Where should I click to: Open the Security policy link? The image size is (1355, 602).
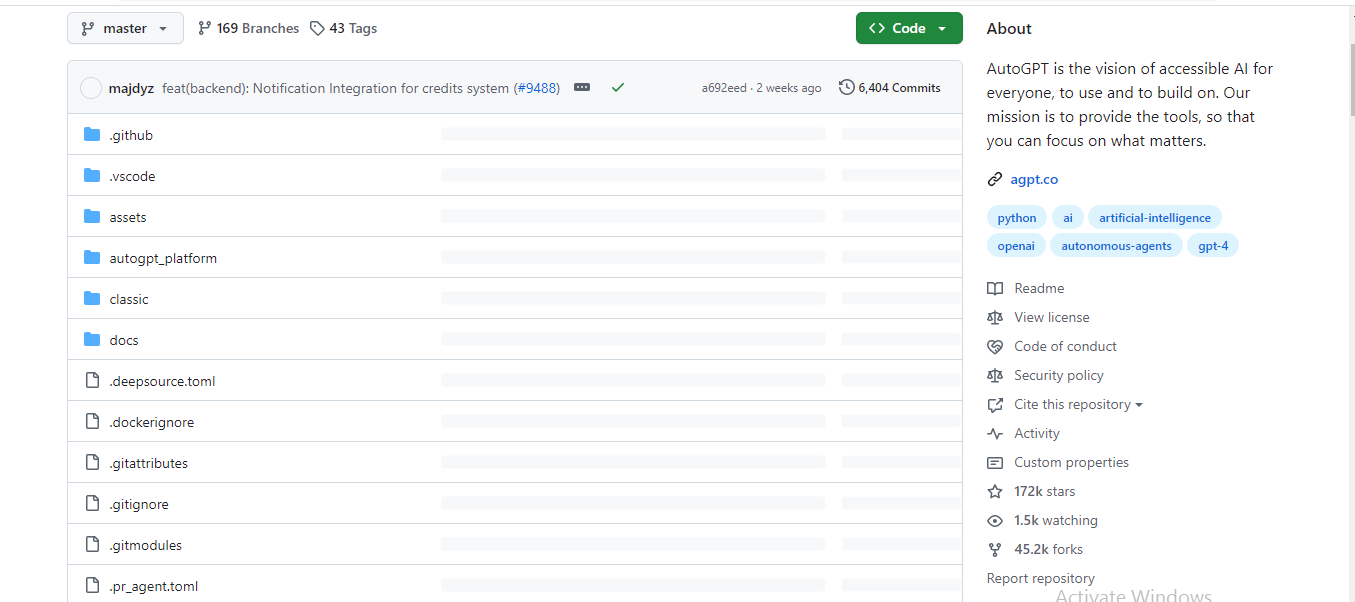(x=1059, y=375)
